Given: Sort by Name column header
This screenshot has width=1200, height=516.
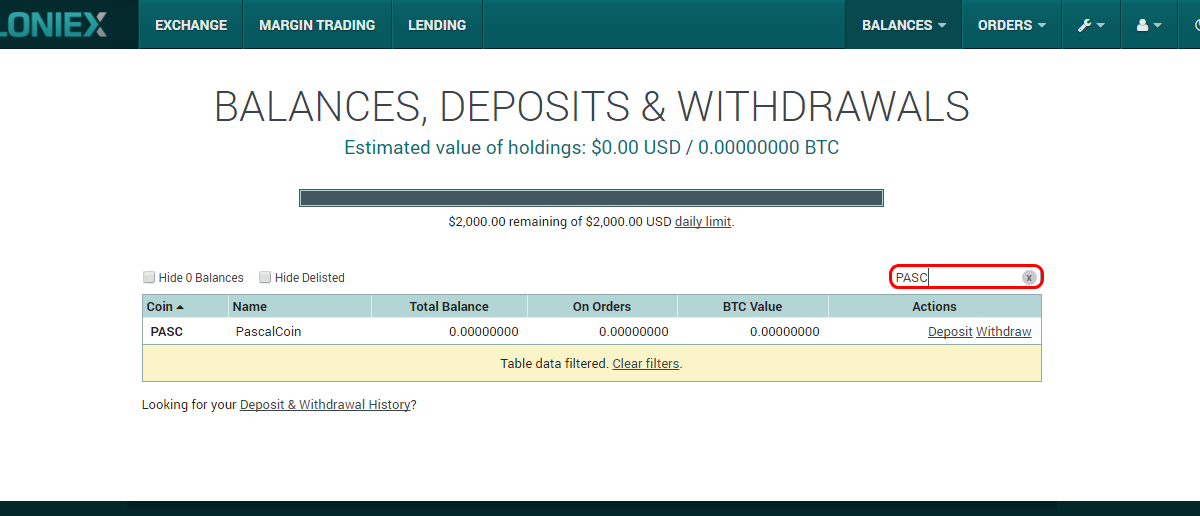Looking at the screenshot, I should coord(299,307).
